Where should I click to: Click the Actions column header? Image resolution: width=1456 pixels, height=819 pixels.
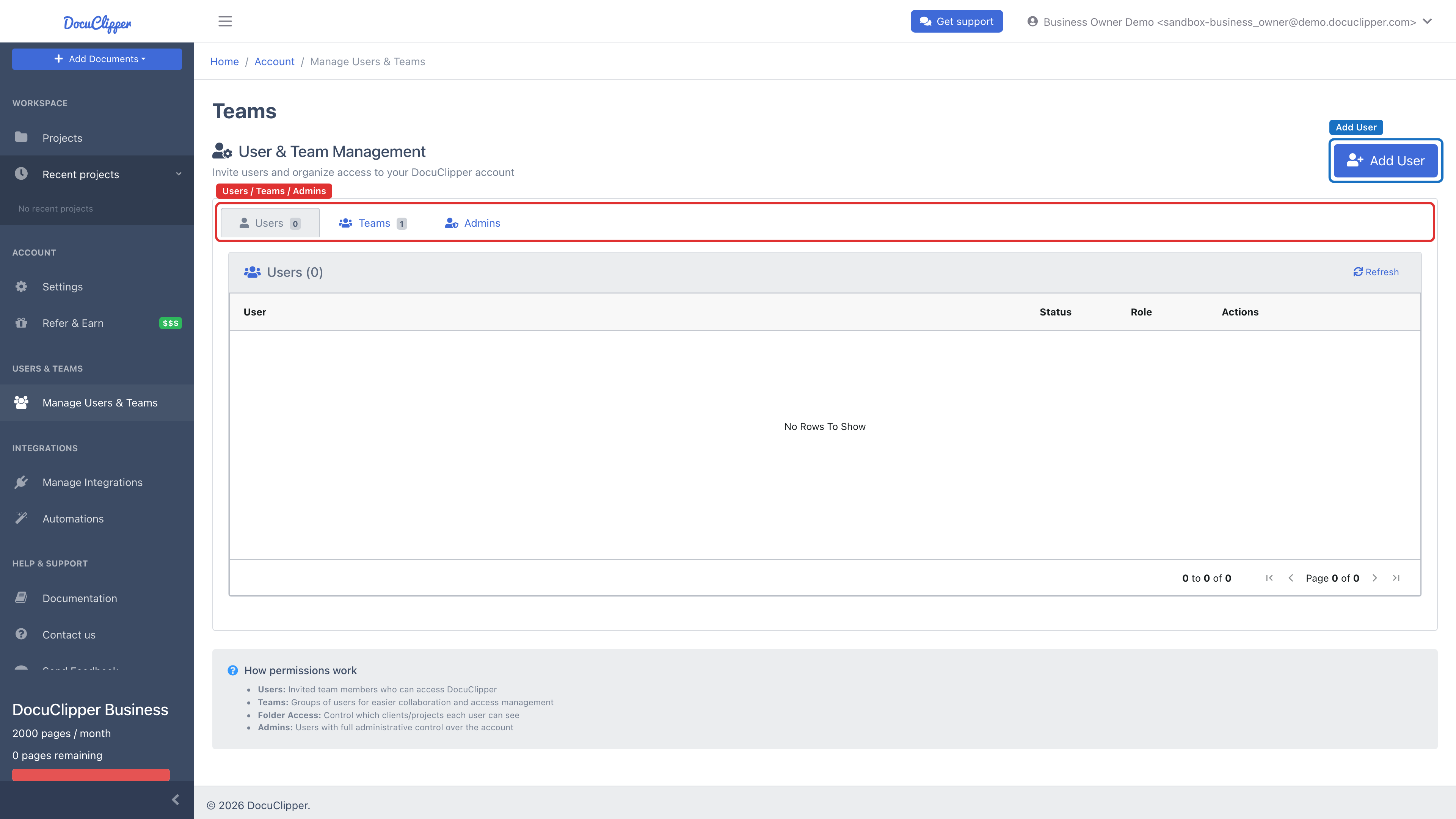(x=1239, y=311)
